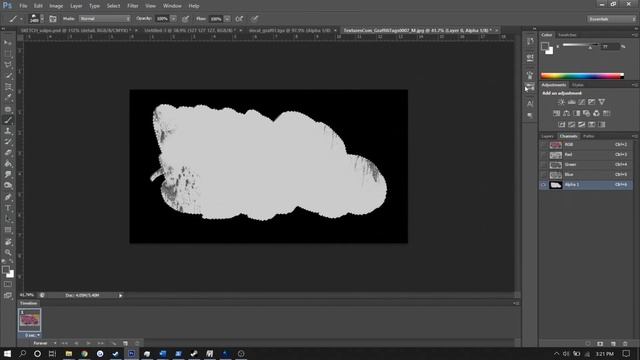
Task: Toggle visibility of the RGB channel
Action: (544, 145)
